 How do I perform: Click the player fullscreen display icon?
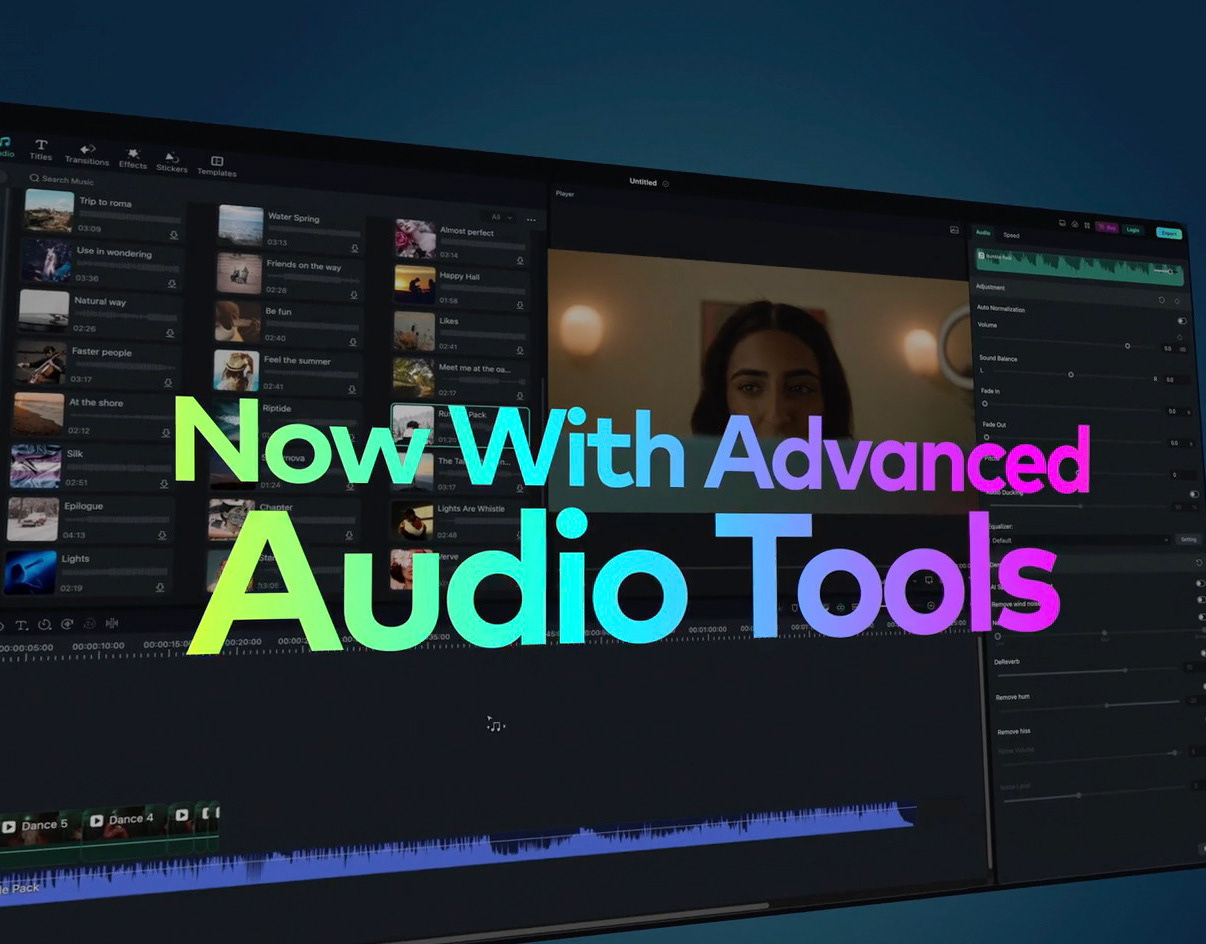(x=928, y=580)
